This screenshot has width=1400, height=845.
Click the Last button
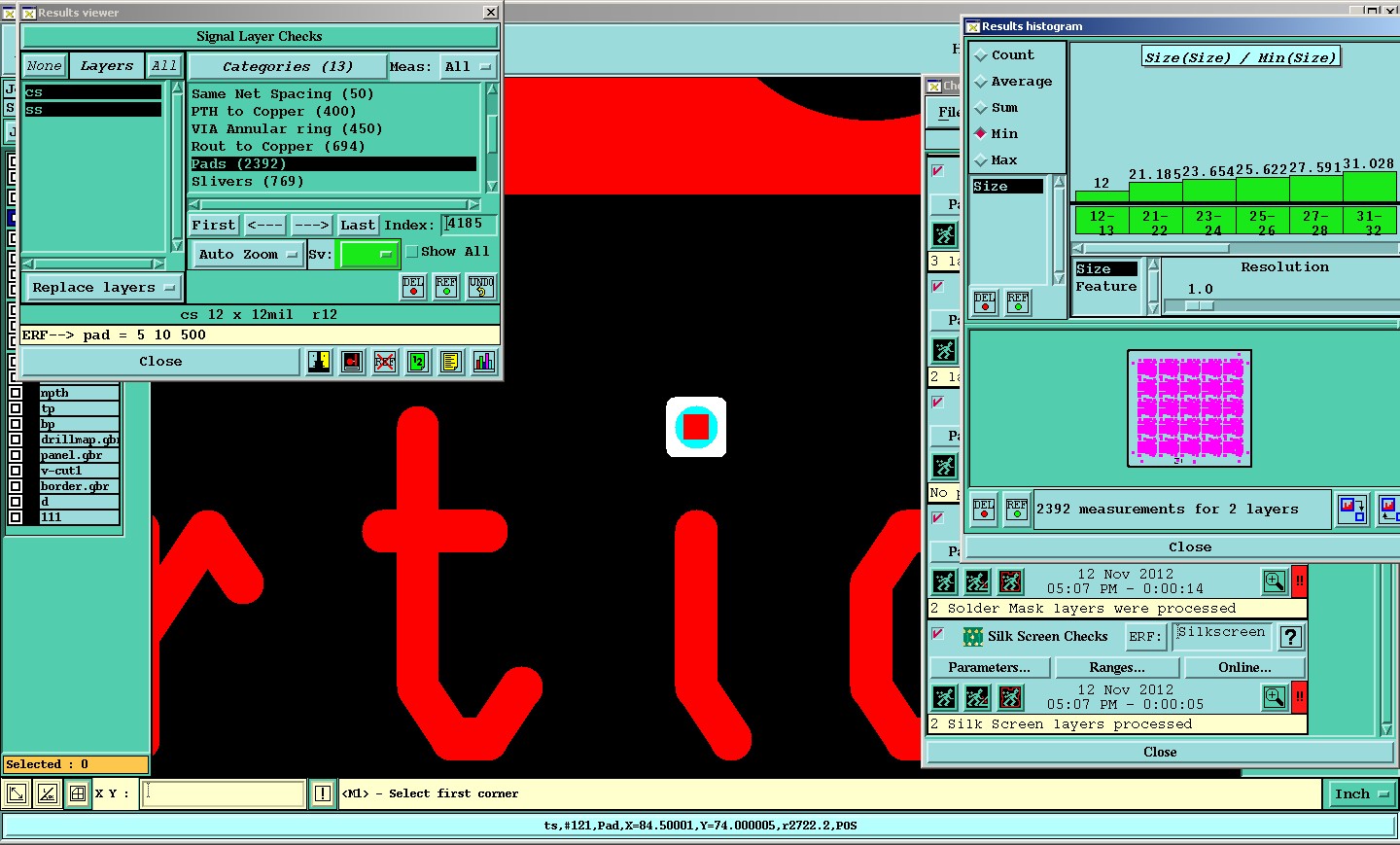pyautogui.click(x=358, y=225)
